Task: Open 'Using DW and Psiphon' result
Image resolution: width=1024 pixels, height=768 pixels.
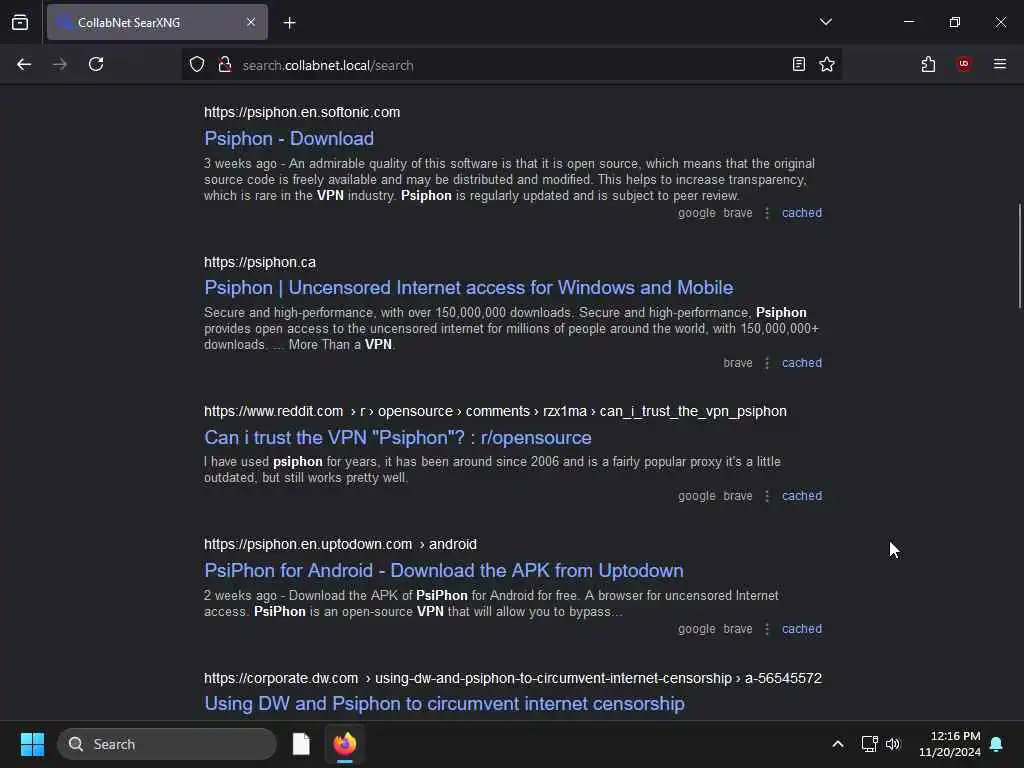Action: point(444,703)
